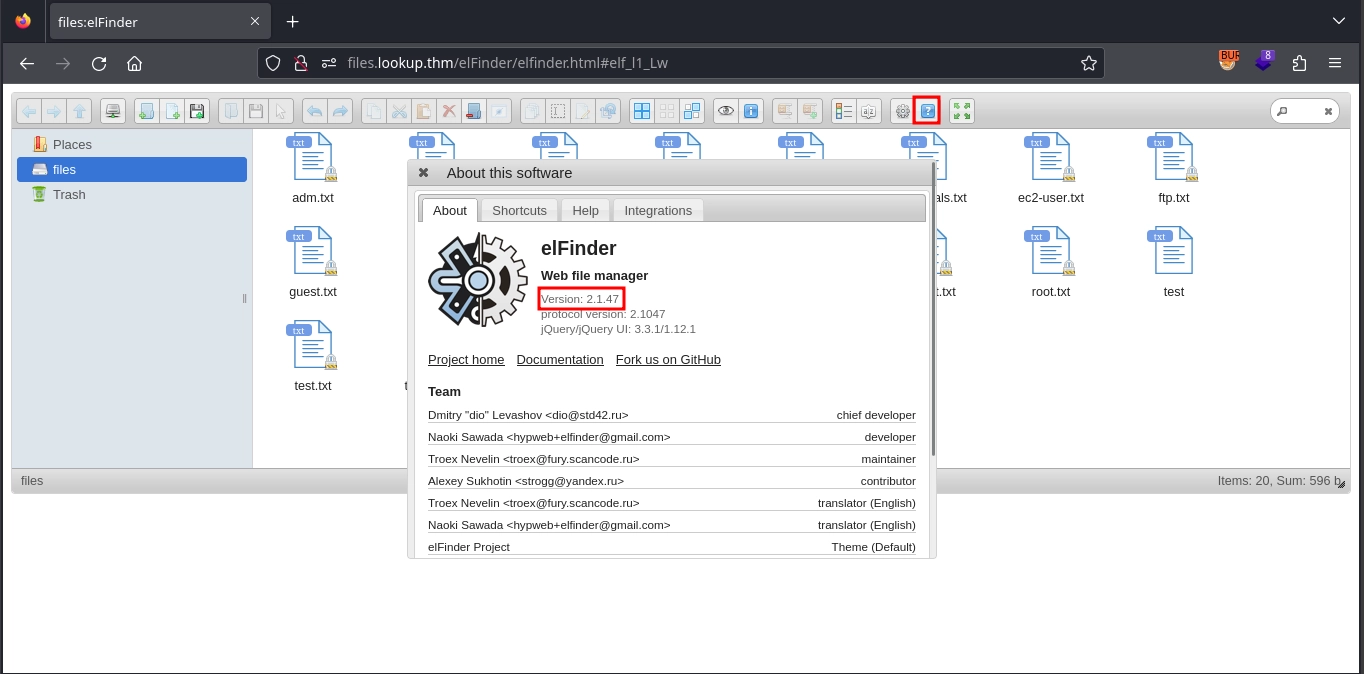Switch to the Shortcuts tab
This screenshot has height=674, width=1364.
pyautogui.click(x=519, y=210)
